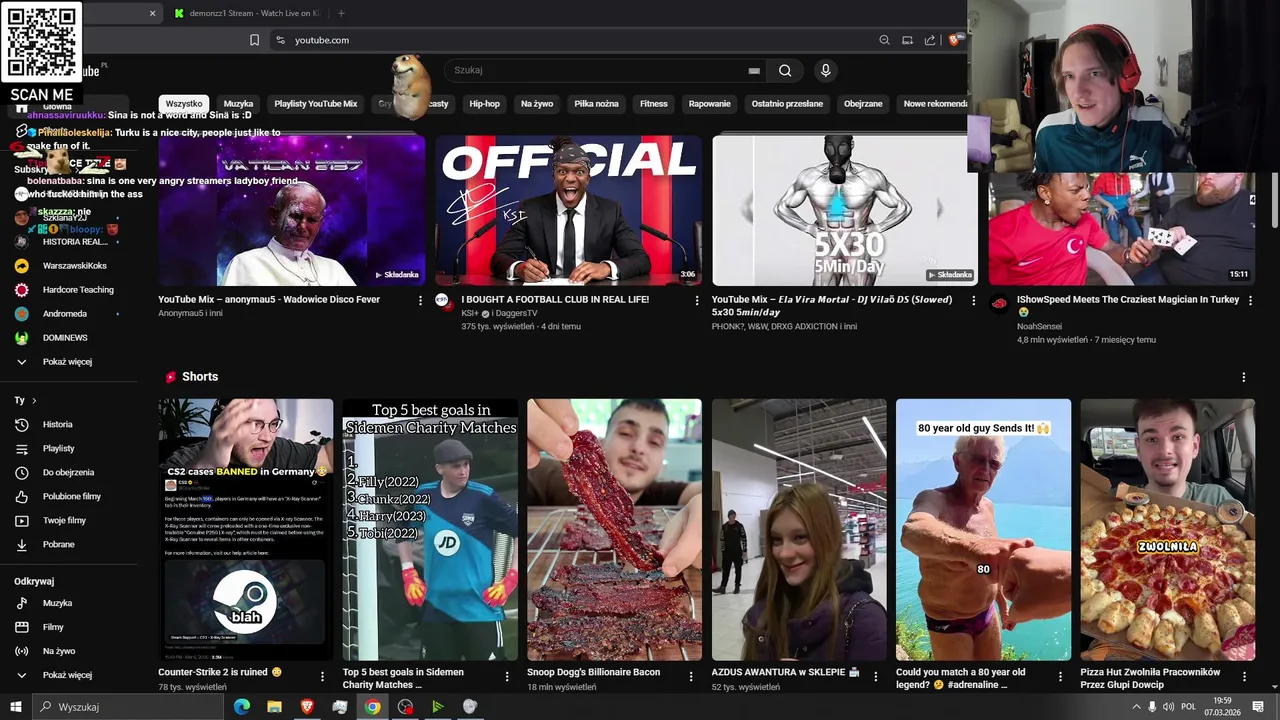Play the Wadowice Disco Fever mix thumbnail
This screenshot has width=1280, height=720.
tap(291, 210)
